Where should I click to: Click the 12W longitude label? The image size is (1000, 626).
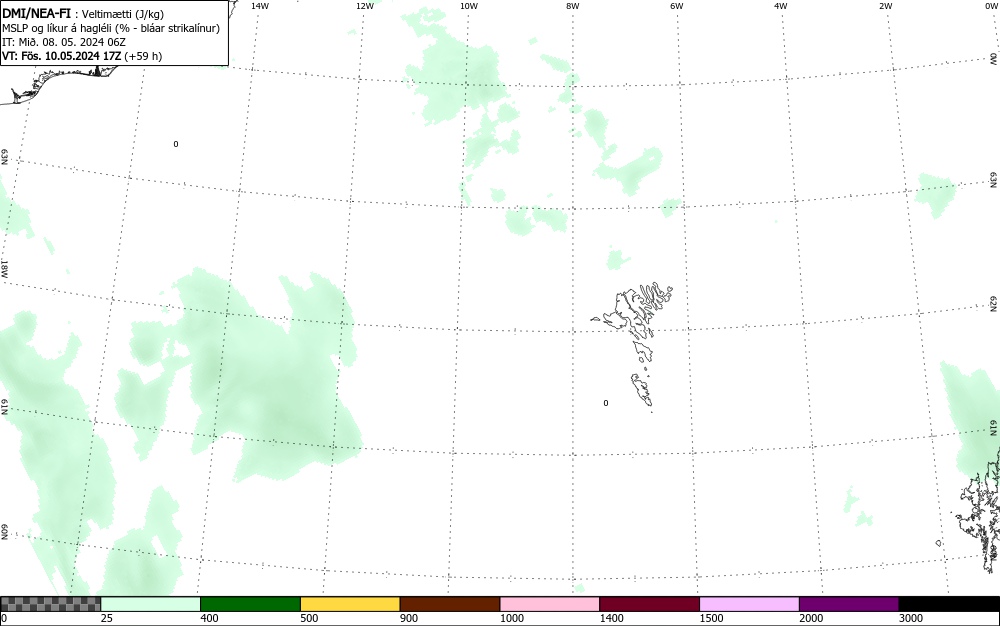(x=364, y=6)
